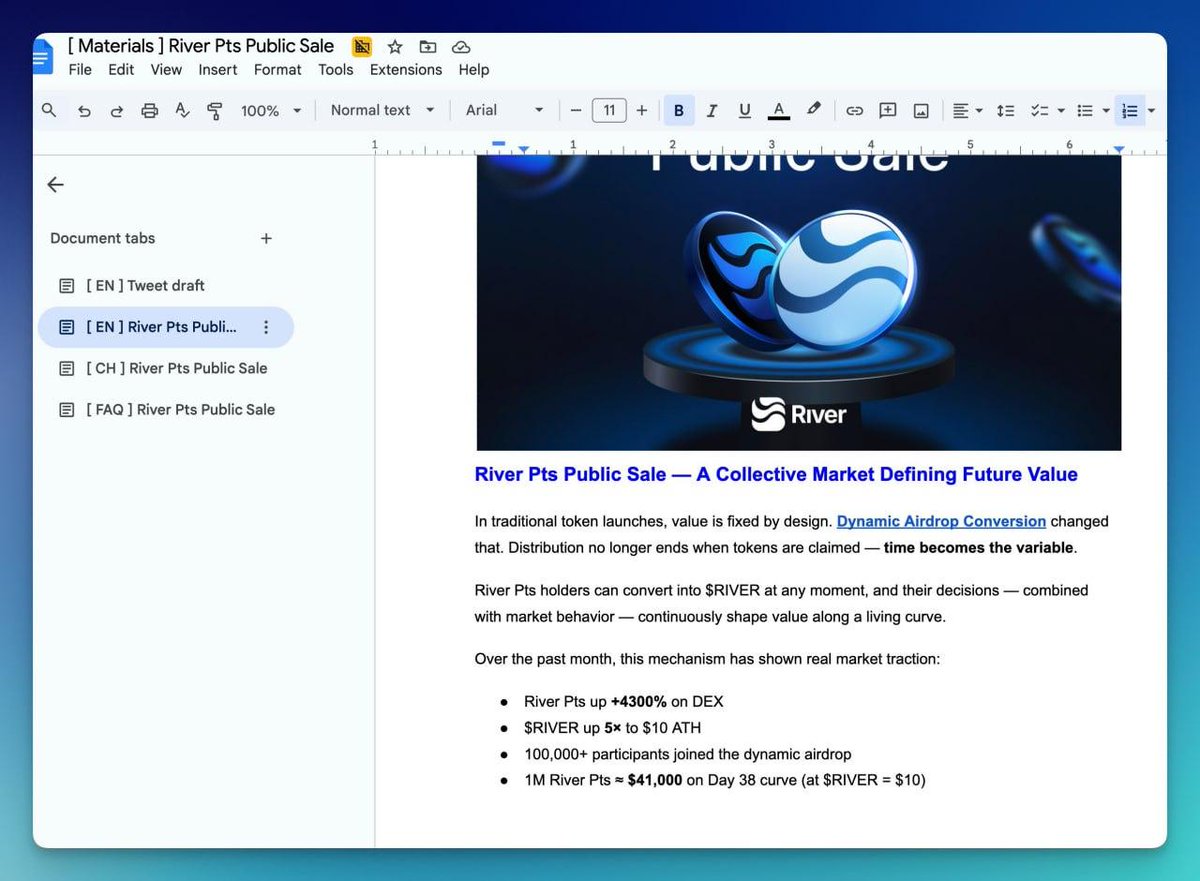Star this document with the star icon
Image resolution: width=1200 pixels, height=881 pixels.
pos(395,47)
